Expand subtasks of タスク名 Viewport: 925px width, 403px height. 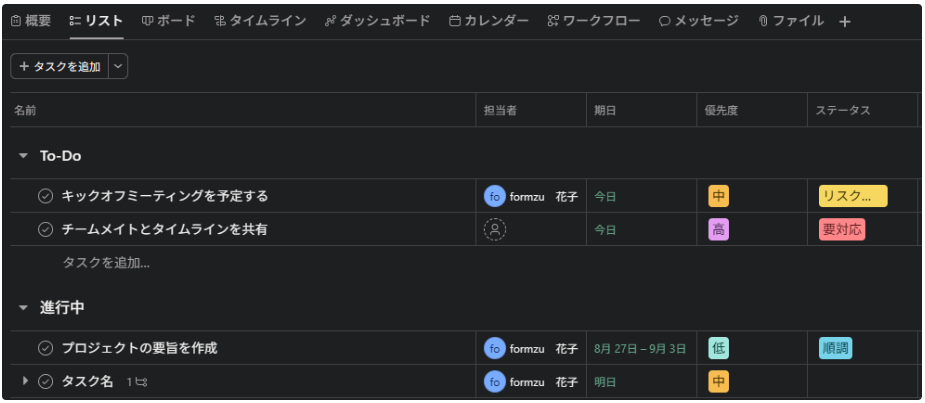tap(25, 381)
